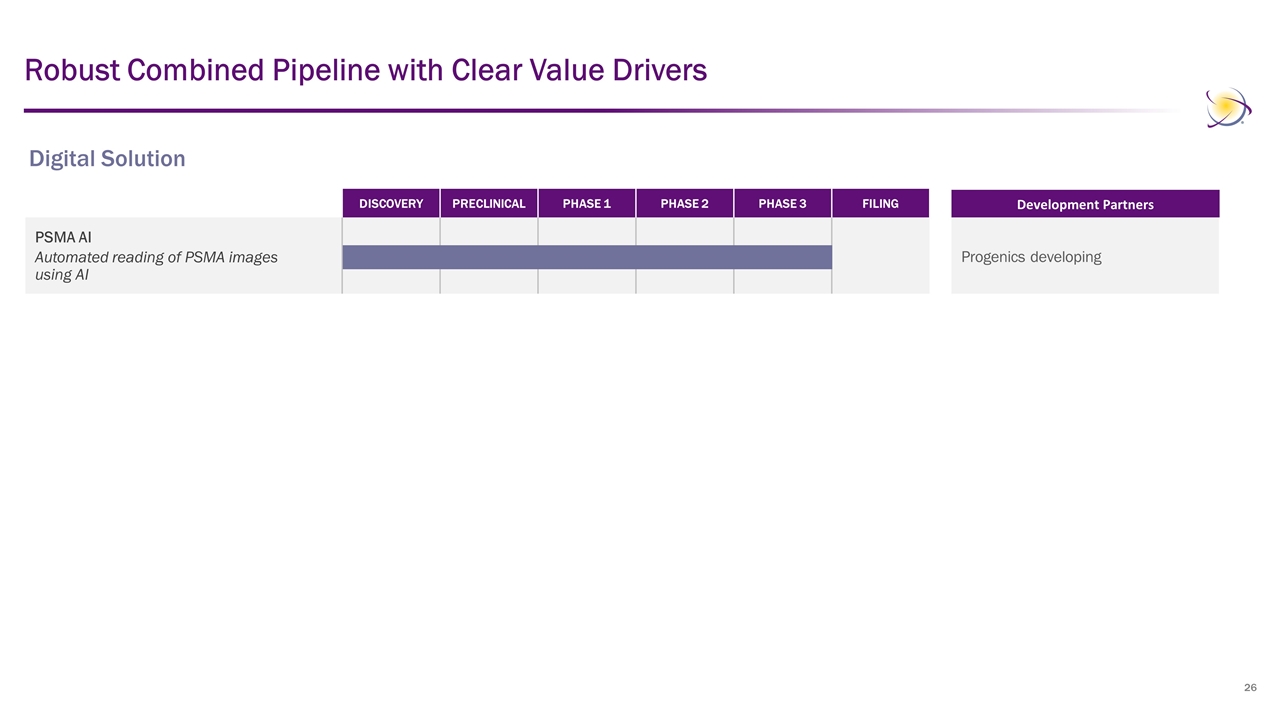
Task: Select the PHASE 3 column header
Action: 782,204
